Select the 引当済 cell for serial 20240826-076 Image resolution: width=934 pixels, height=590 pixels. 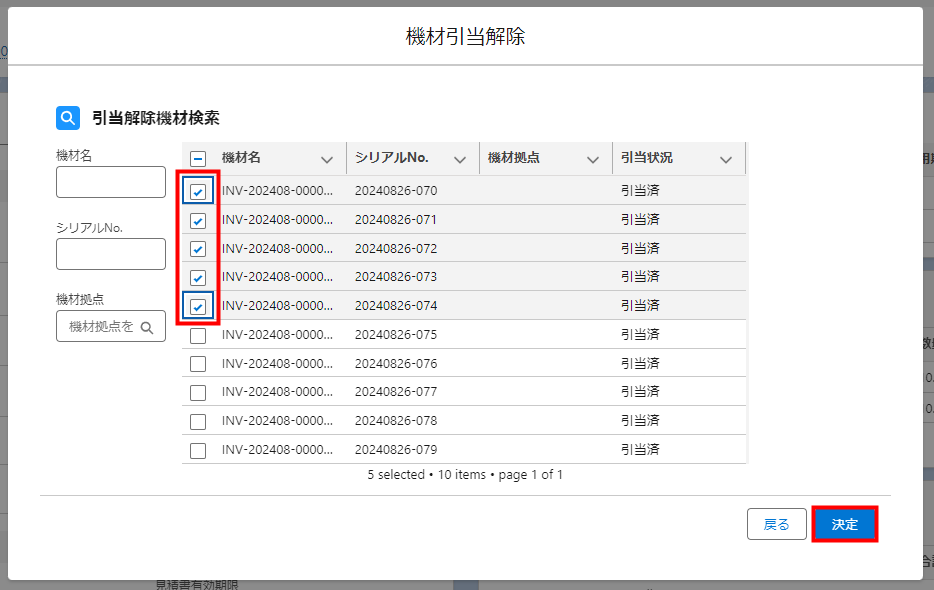coord(640,363)
